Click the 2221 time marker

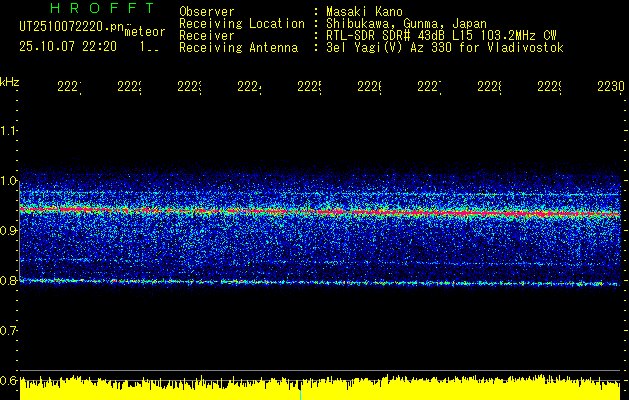click(70, 87)
